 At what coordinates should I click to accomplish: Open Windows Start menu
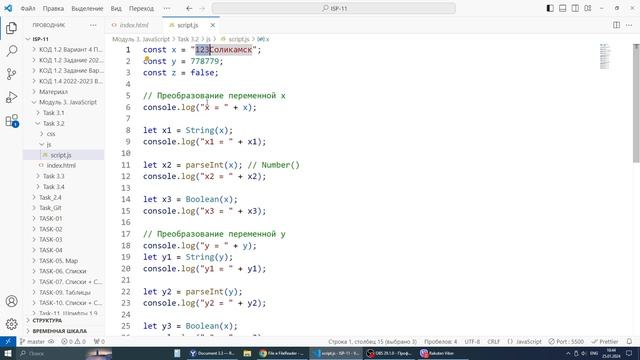point(8,353)
